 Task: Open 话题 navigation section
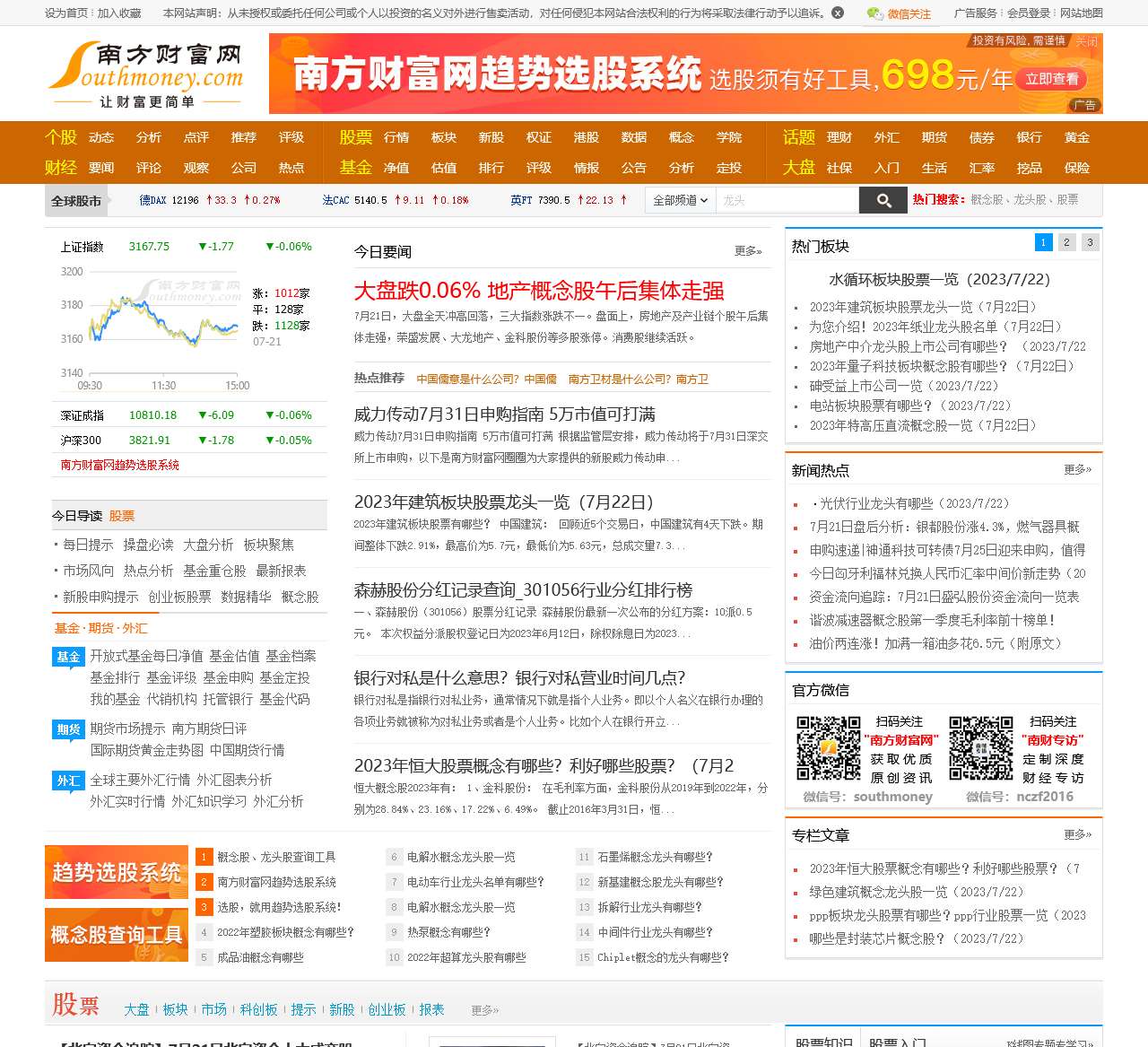[798, 137]
